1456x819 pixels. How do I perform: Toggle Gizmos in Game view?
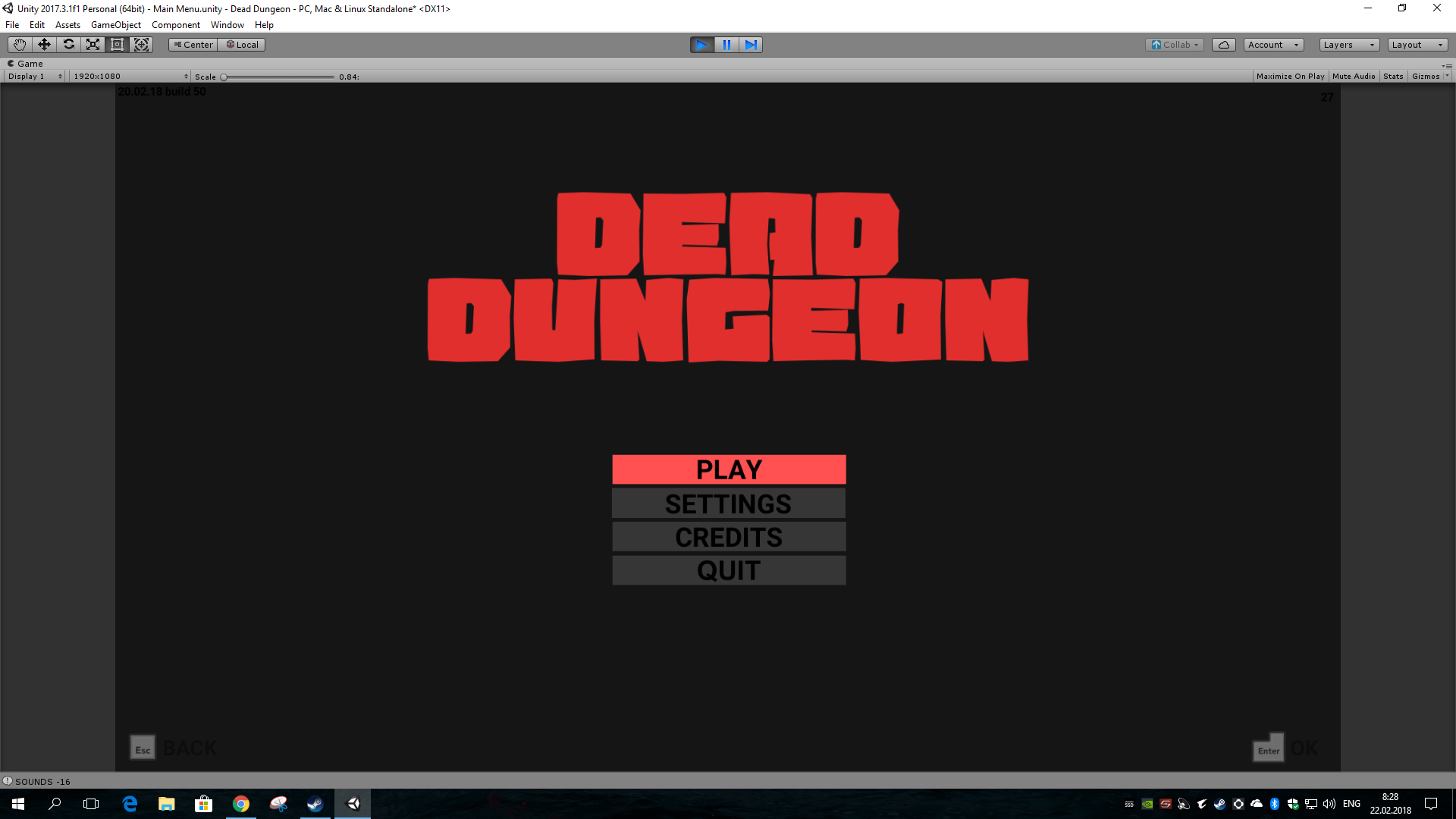click(x=1426, y=77)
